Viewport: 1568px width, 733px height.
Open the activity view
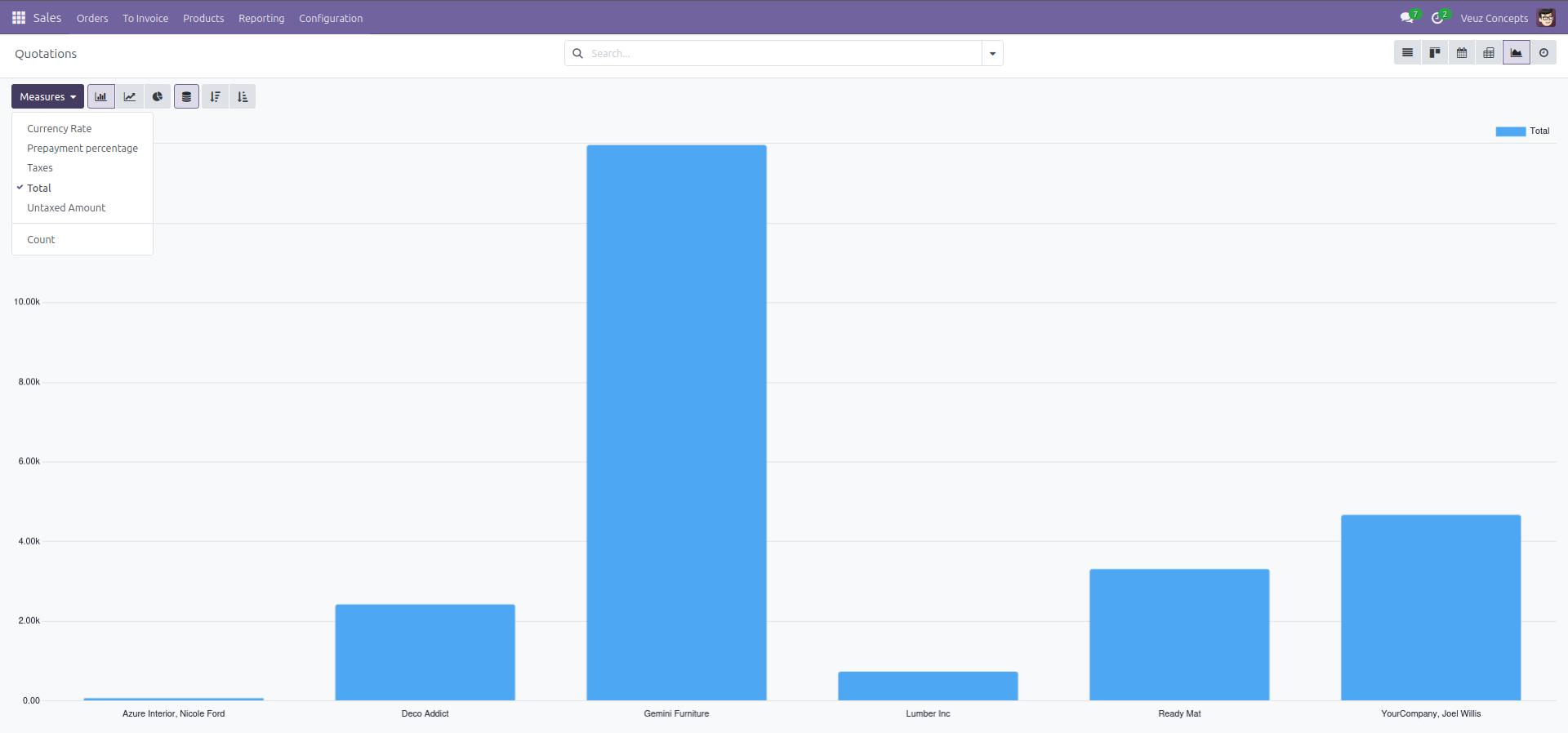tap(1543, 53)
